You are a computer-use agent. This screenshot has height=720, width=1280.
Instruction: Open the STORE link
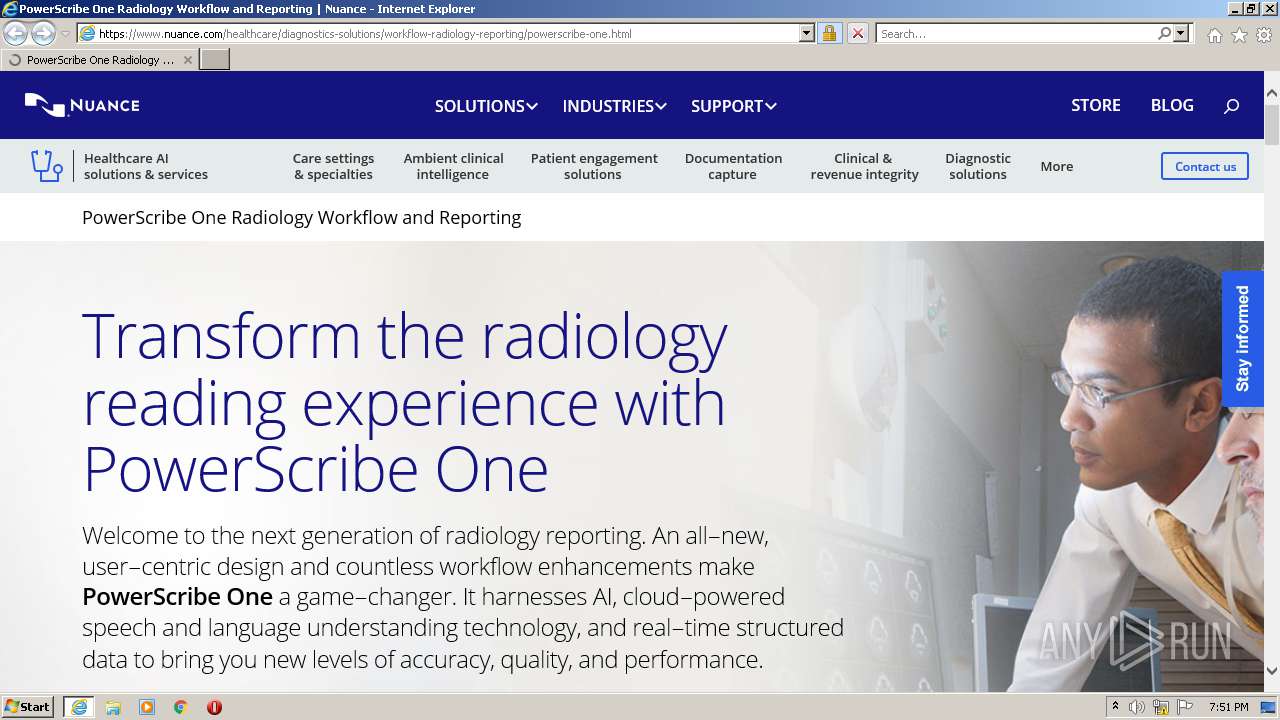pos(1096,105)
